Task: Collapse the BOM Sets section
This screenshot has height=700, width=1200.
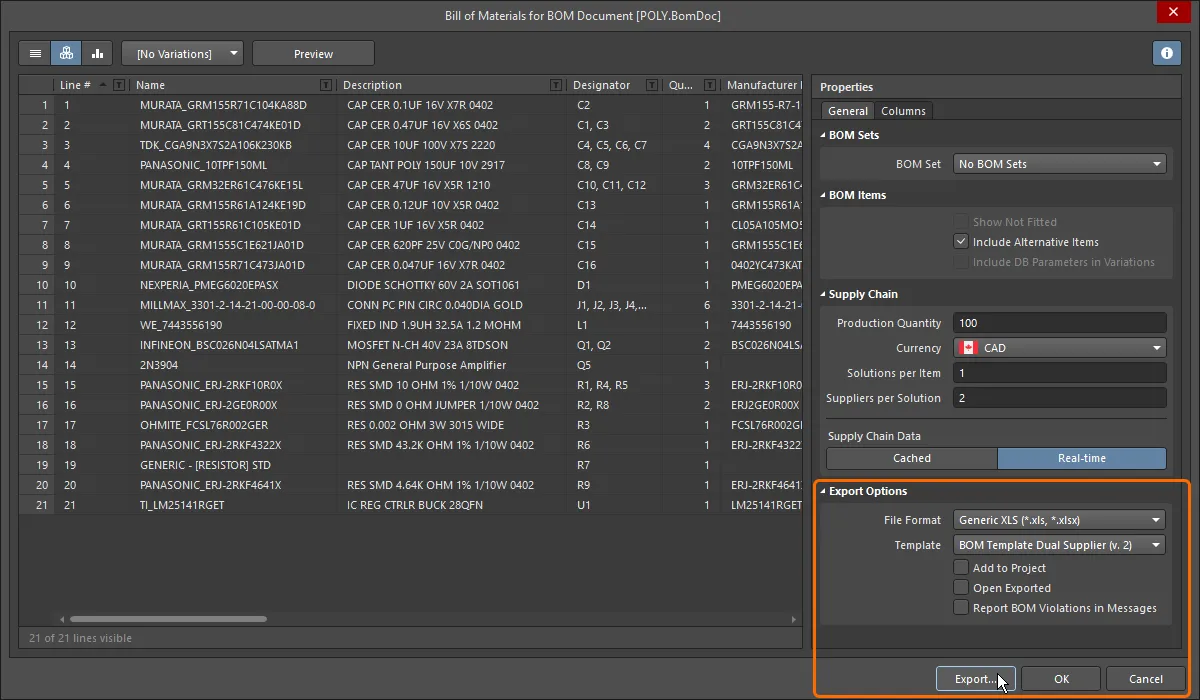Action: coord(824,135)
